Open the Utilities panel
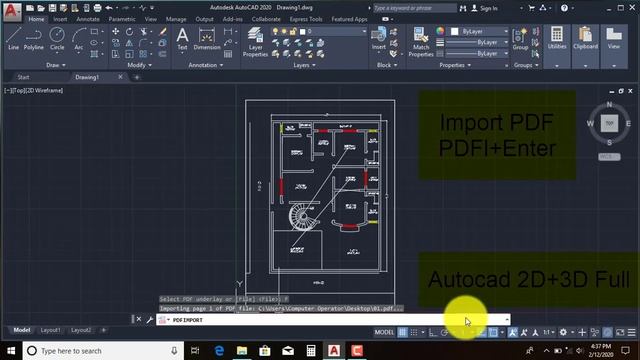The image size is (640, 360). [x=557, y=46]
